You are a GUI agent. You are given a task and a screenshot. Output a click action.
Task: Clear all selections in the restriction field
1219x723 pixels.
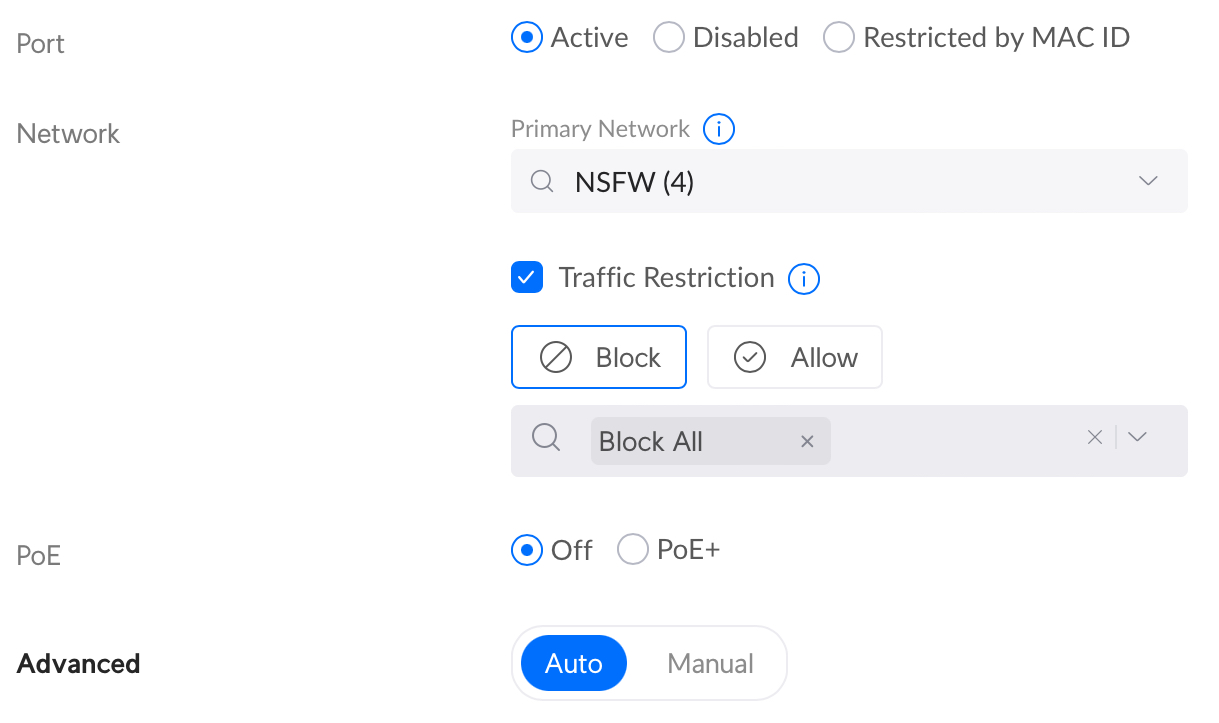[1095, 437]
